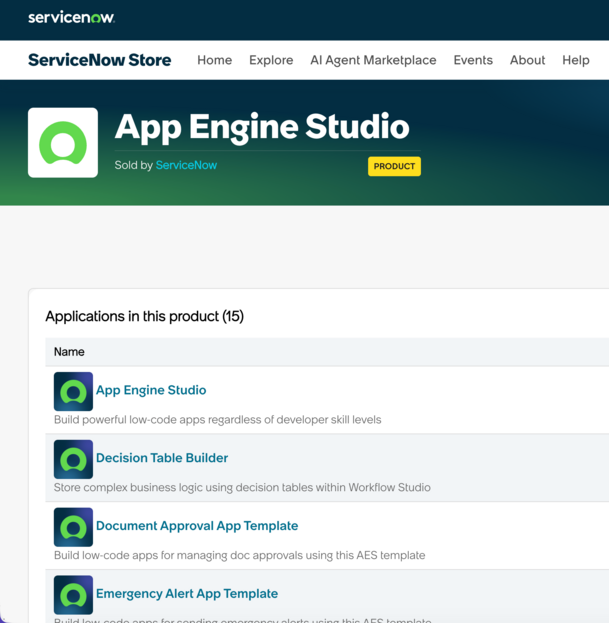Open the ServiceNow seller link
This screenshot has width=609, height=623.
186,165
